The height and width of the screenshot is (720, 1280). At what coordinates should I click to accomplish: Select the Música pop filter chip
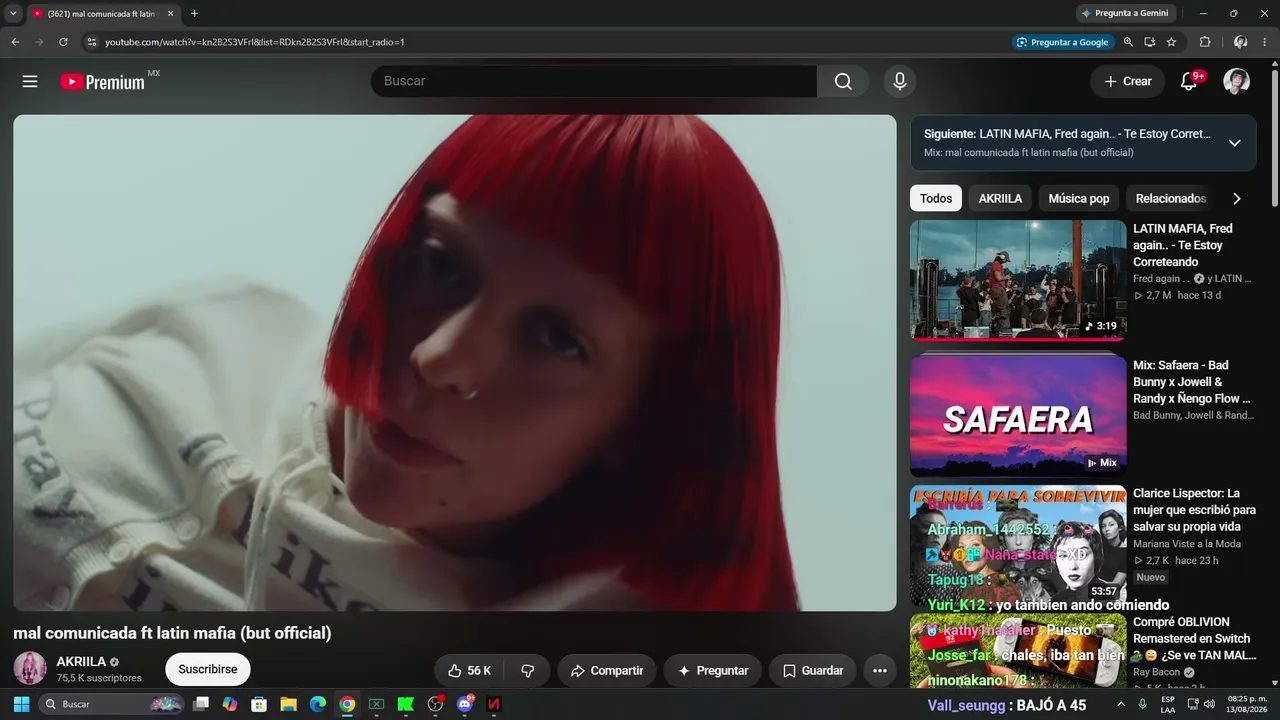pyautogui.click(x=1079, y=199)
